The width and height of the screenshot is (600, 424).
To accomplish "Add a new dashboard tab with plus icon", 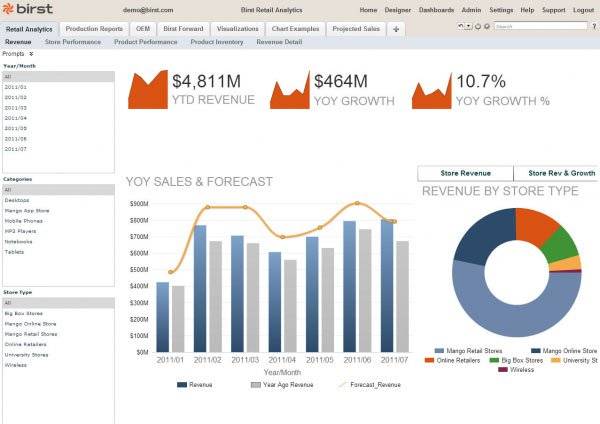I will pyautogui.click(x=397, y=29).
